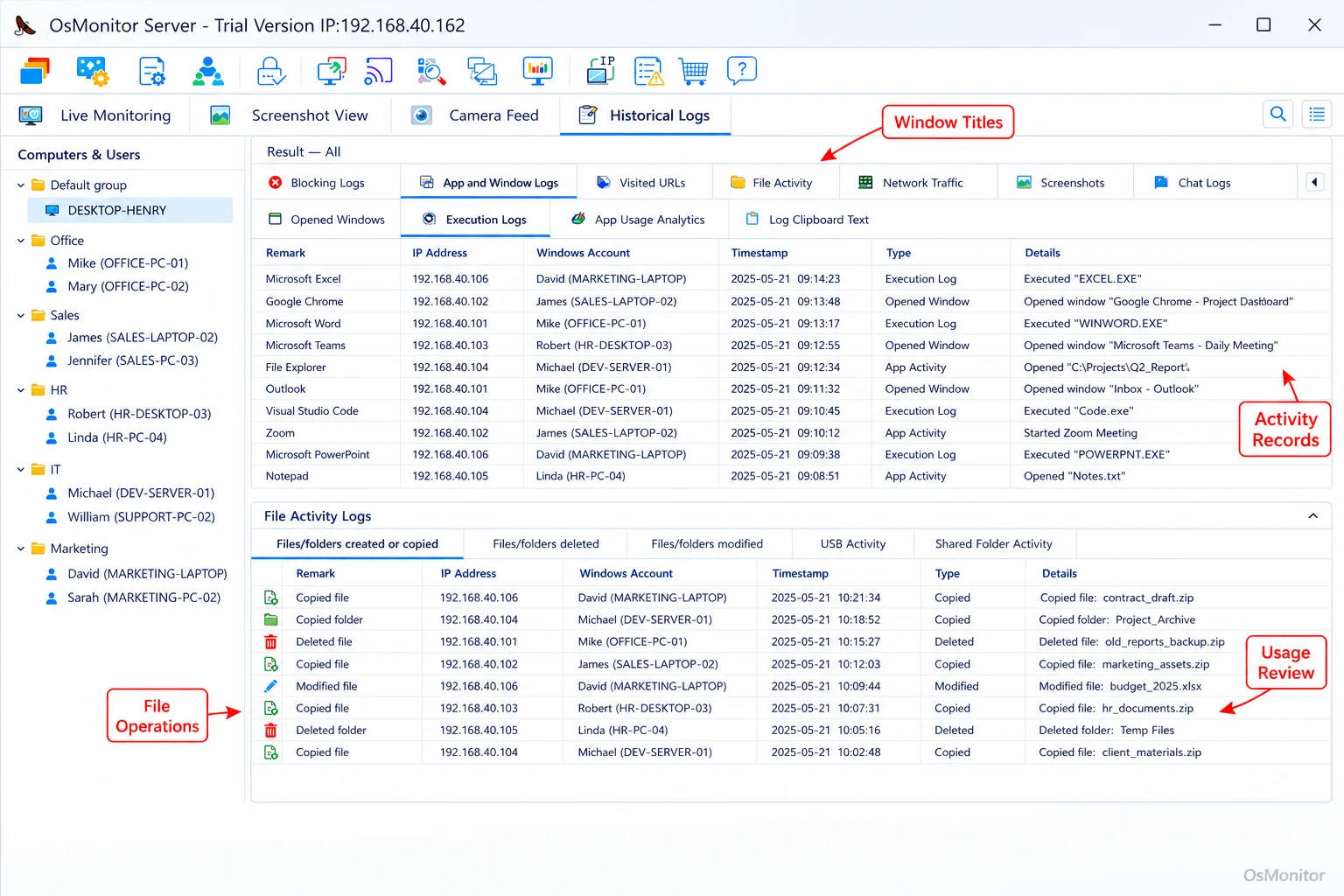Screen dimensions: 1344x896
Task: Open the users group toolbar icon
Action: click(x=207, y=71)
